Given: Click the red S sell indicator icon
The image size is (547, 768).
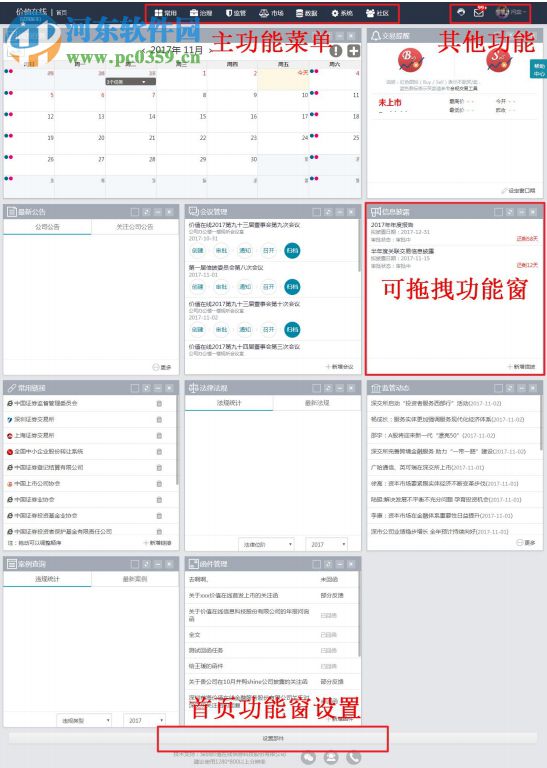Looking at the screenshot, I should [x=499, y=61].
